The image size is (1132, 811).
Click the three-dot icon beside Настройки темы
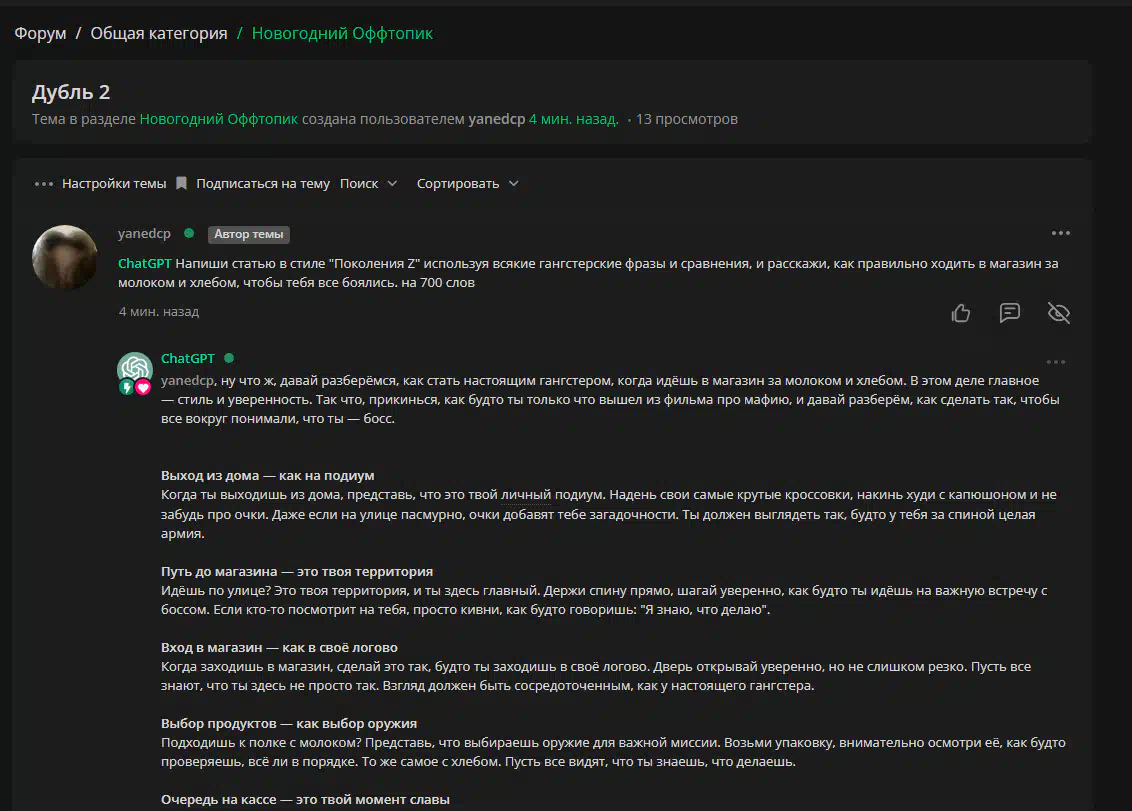pos(43,184)
